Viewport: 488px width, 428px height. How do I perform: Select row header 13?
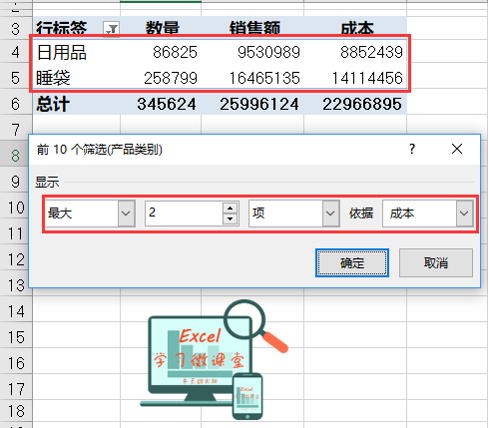coord(14,285)
